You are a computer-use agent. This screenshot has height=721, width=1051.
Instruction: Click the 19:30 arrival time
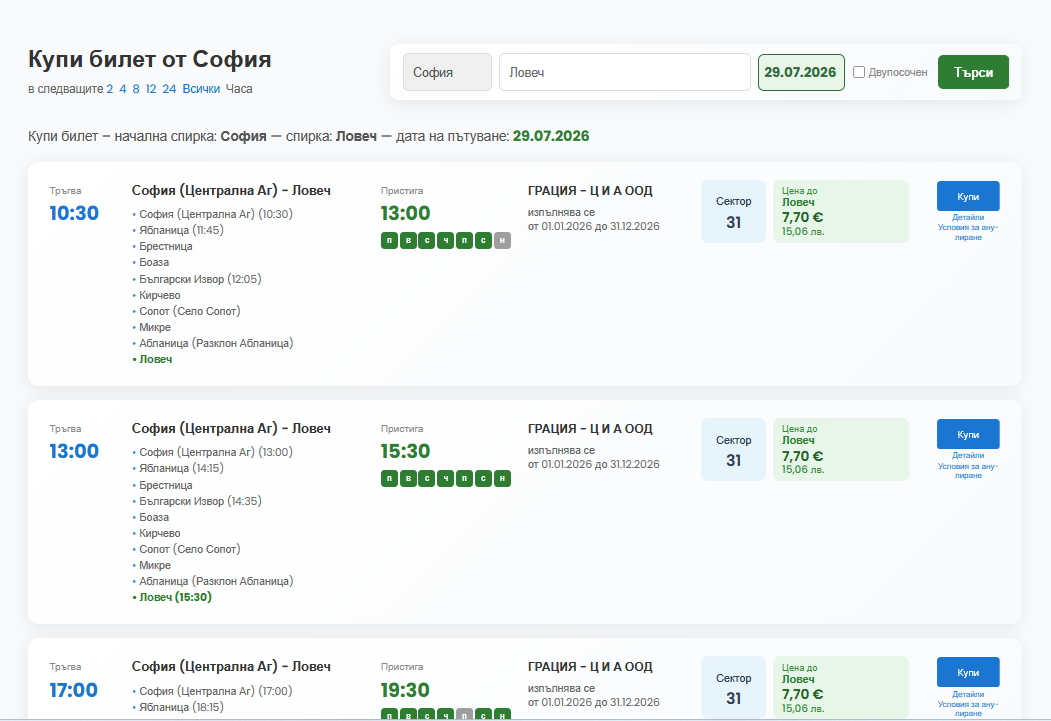tap(405, 690)
